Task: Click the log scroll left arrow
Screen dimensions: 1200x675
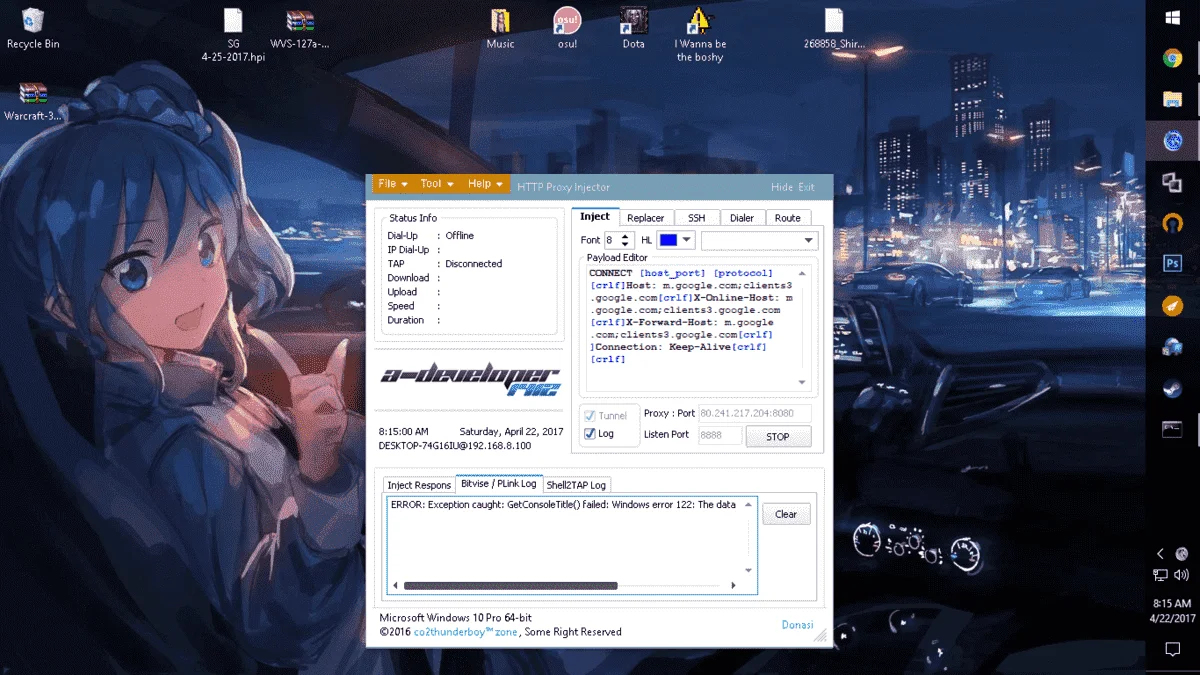Action: pyautogui.click(x=395, y=586)
